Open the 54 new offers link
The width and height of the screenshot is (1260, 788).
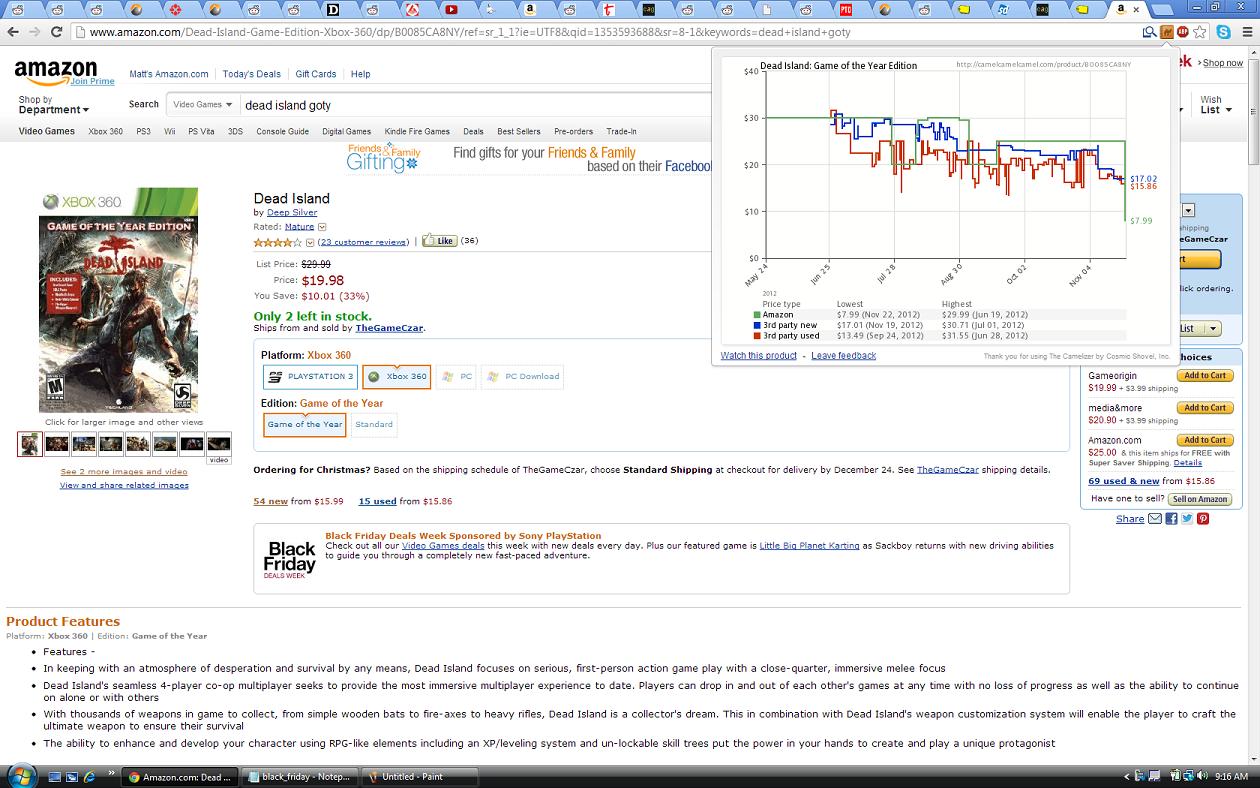[x=271, y=501]
